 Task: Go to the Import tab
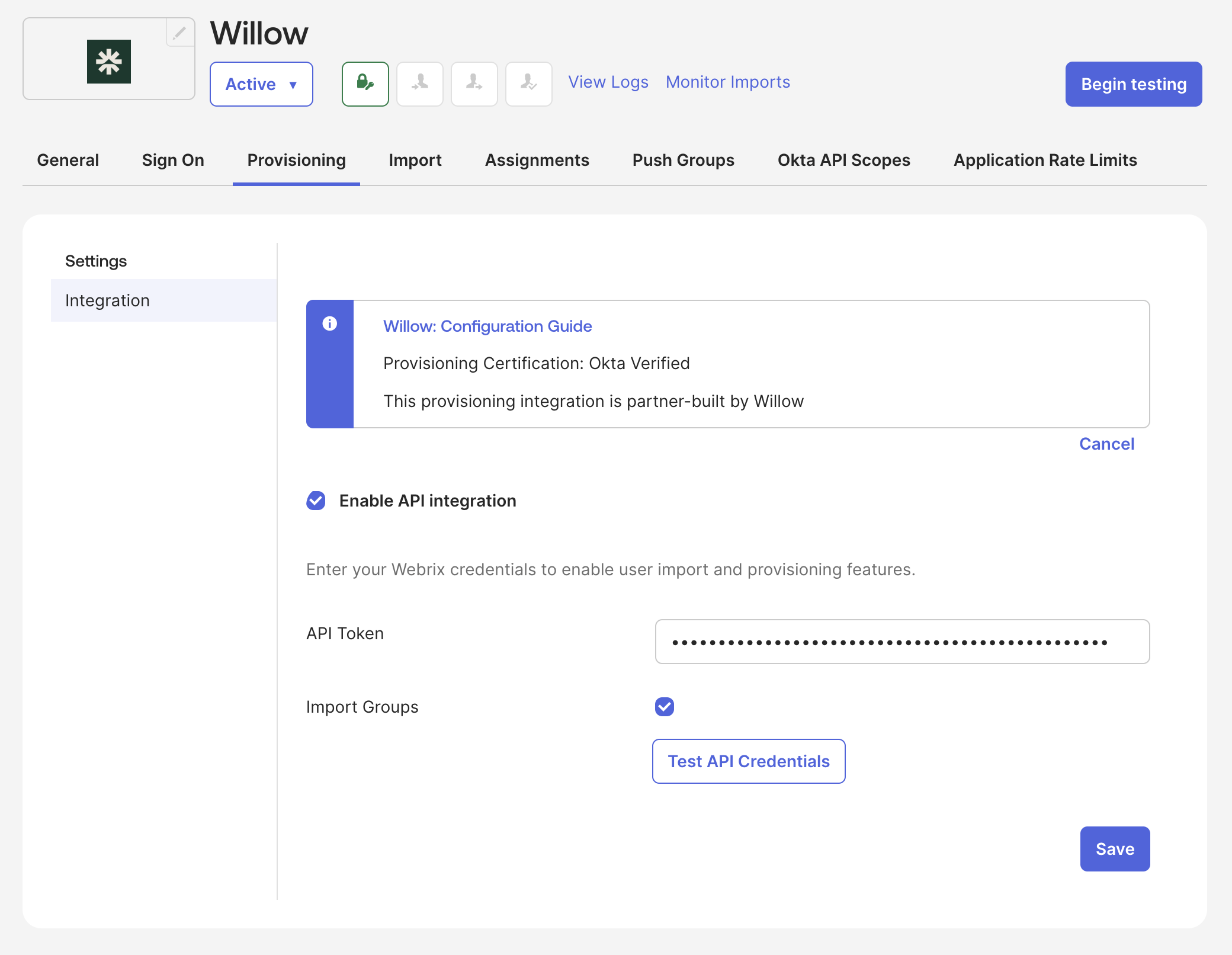[415, 160]
